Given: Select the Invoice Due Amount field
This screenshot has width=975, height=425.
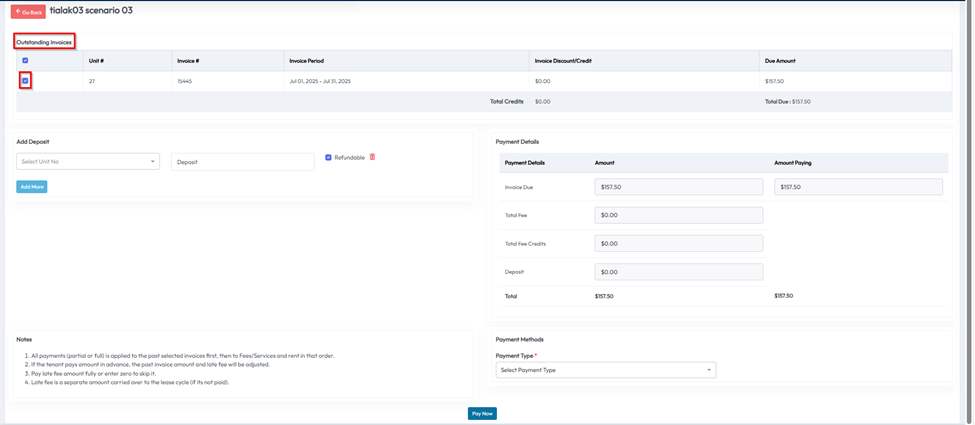Looking at the screenshot, I should (678, 187).
